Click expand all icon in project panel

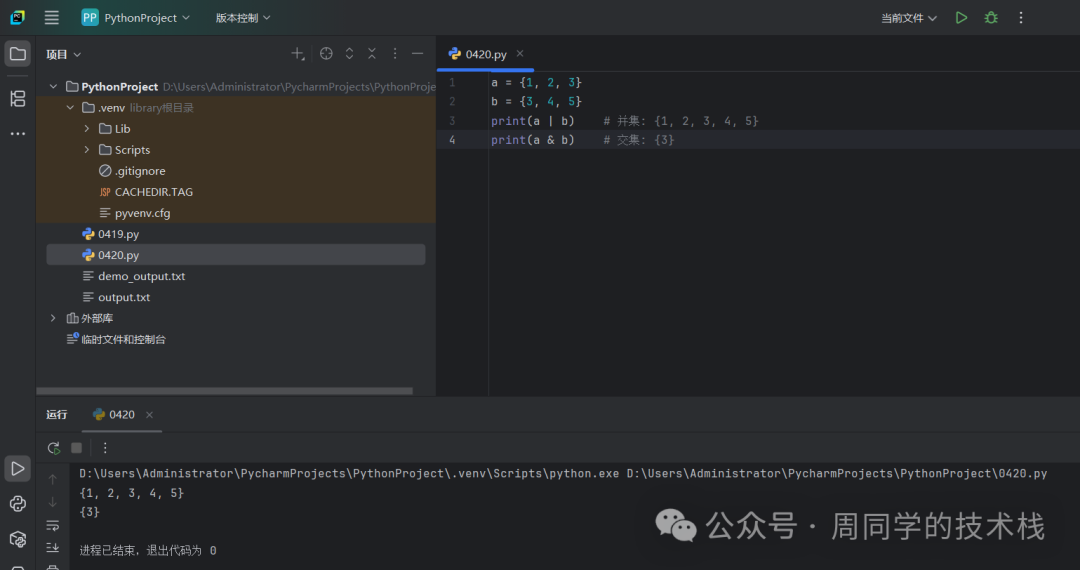(349, 54)
